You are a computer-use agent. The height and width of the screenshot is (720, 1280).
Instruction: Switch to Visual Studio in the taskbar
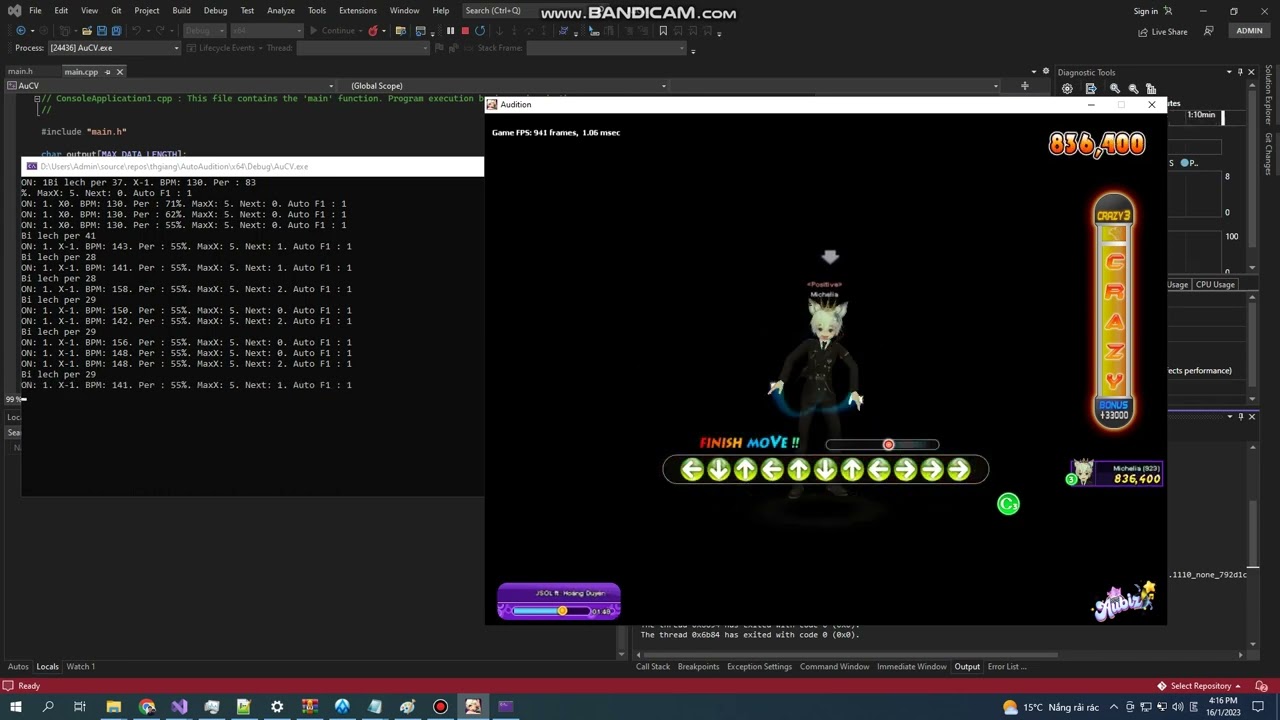[x=179, y=707]
